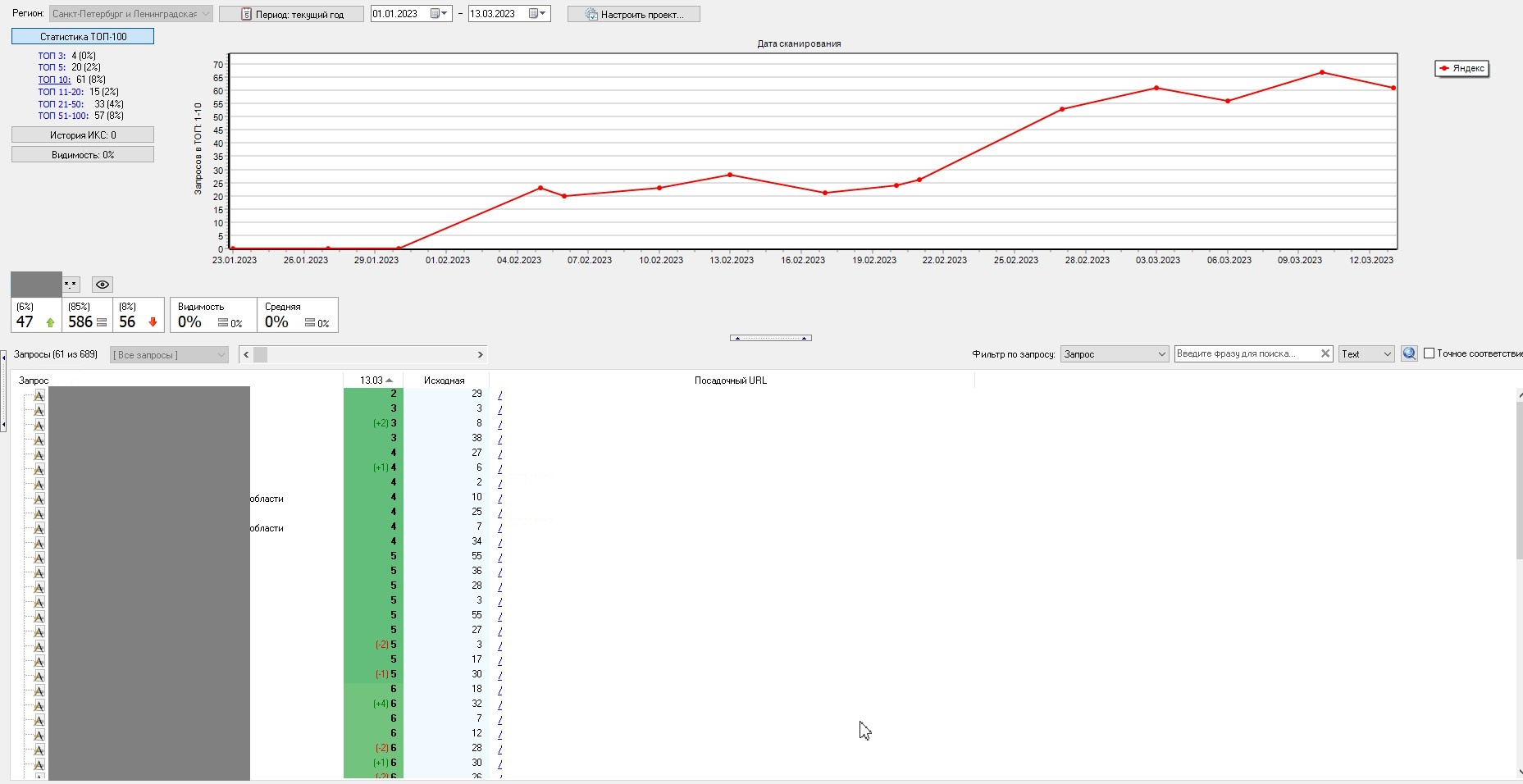Click the A icon in row with initial 29
The image size is (1523, 784).
tap(39, 395)
